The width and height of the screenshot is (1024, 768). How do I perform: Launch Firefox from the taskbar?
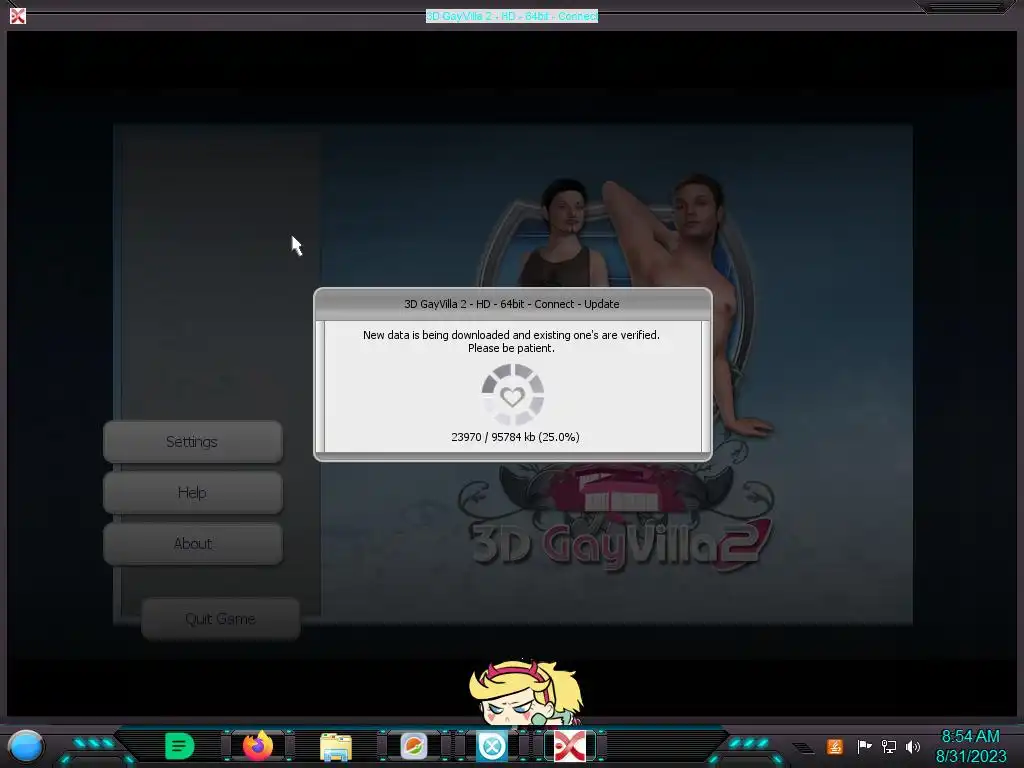click(258, 746)
